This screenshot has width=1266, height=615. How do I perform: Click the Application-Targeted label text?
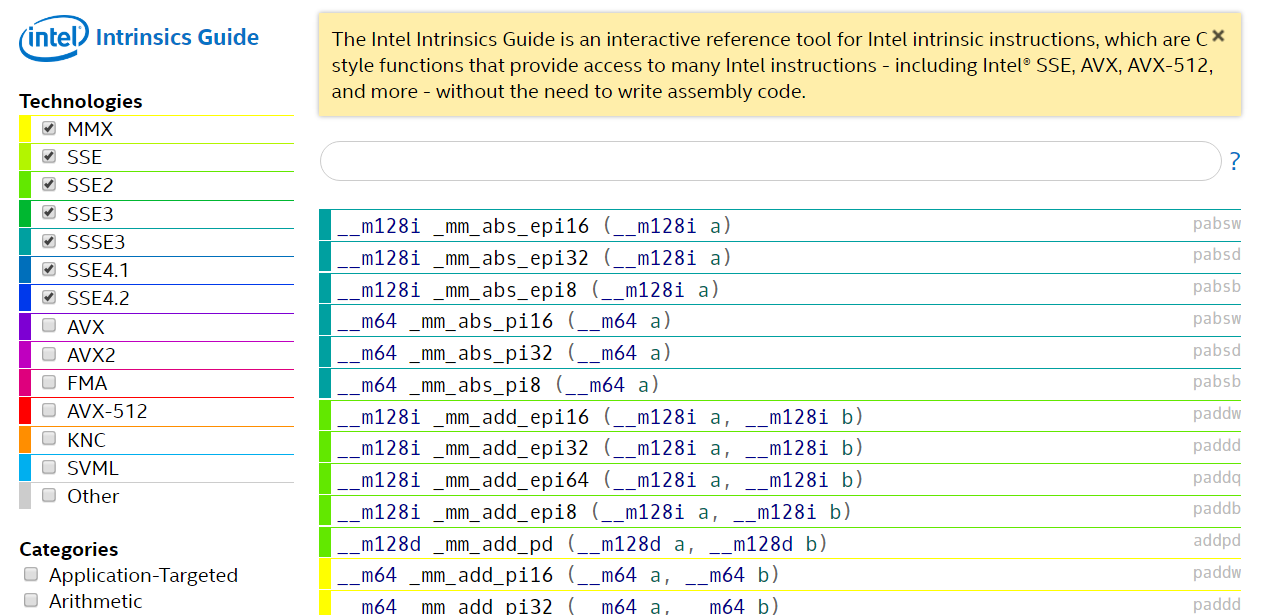[143, 575]
